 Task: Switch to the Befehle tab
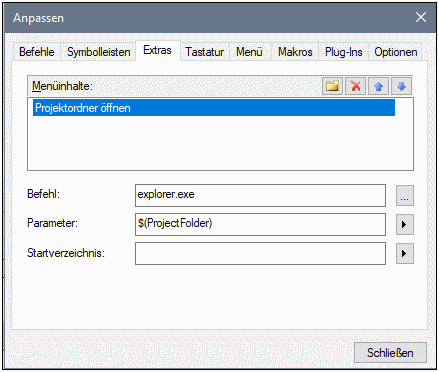(37, 52)
